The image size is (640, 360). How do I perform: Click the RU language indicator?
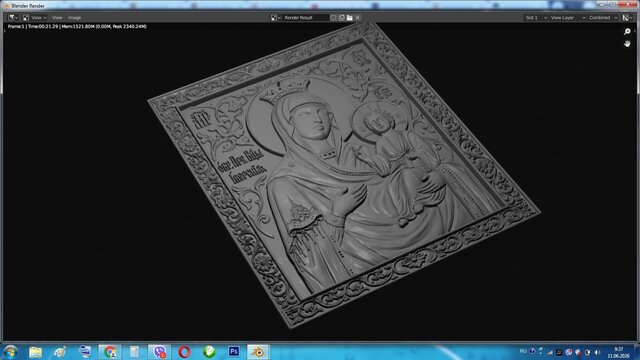click(x=523, y=351)
